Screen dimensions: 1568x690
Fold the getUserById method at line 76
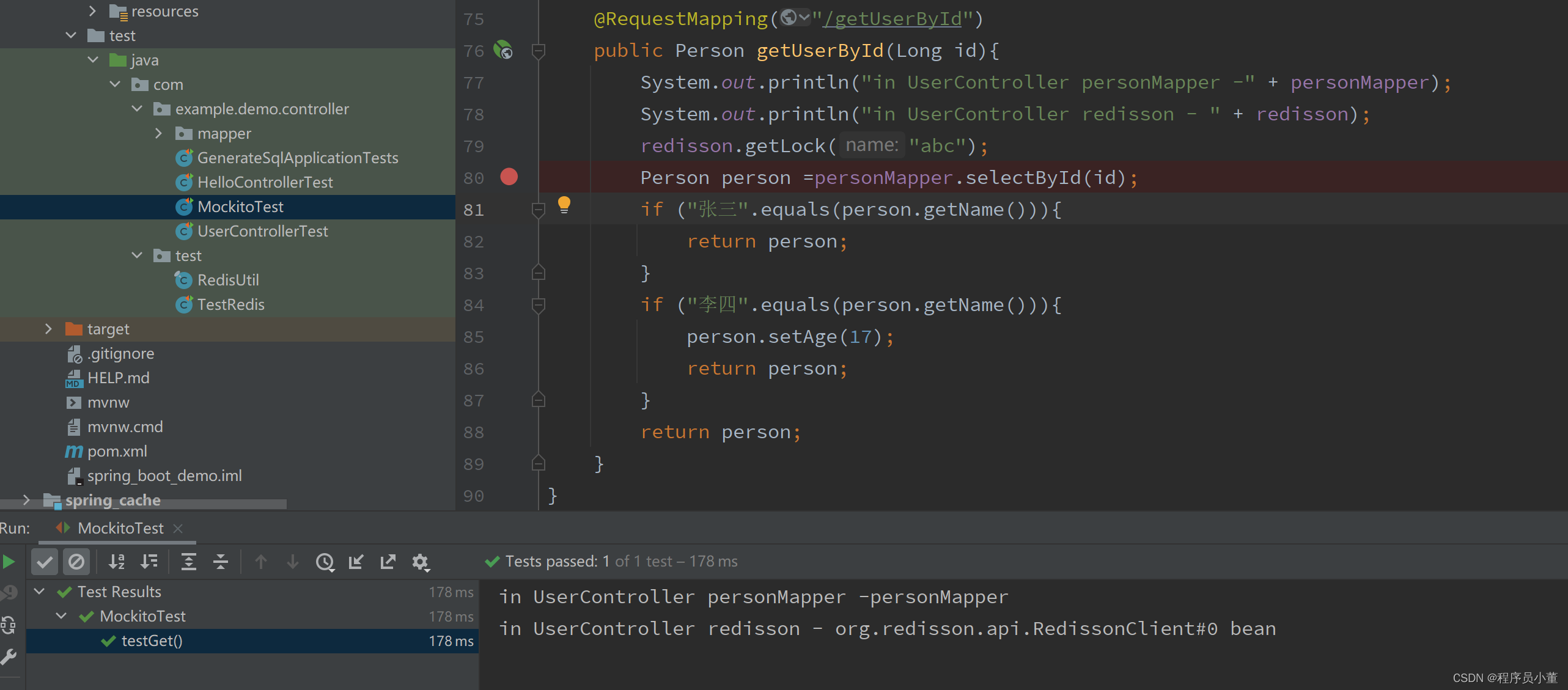click(x=539, y=51)
